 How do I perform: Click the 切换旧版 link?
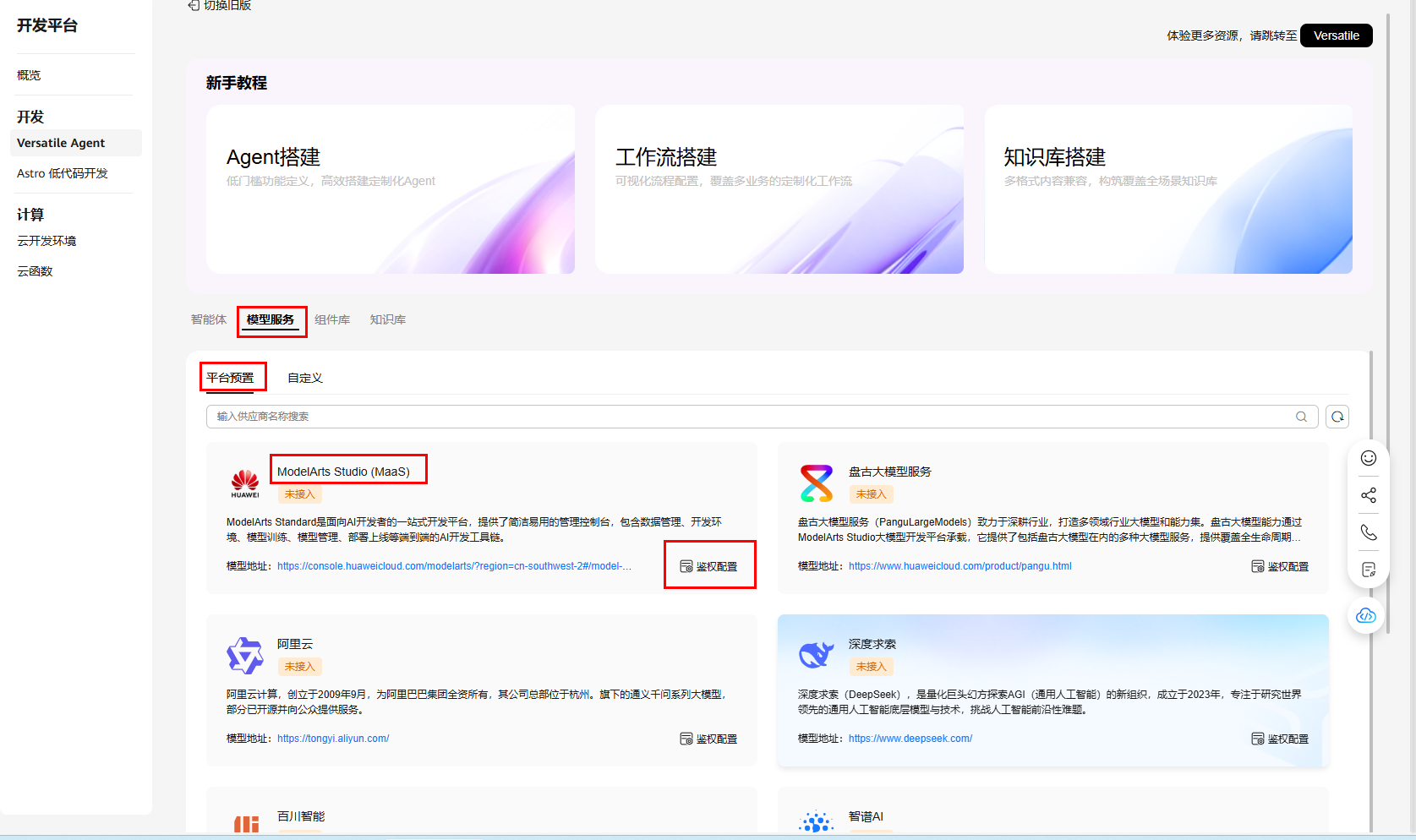(x=220, y=6)
